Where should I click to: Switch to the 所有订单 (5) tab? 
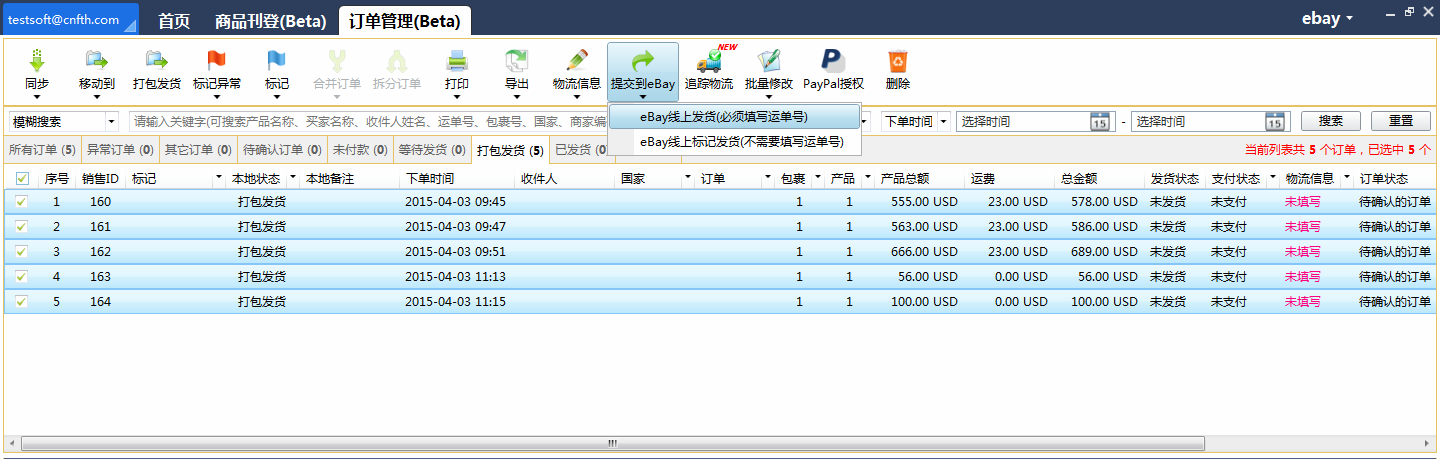[42, 150]
